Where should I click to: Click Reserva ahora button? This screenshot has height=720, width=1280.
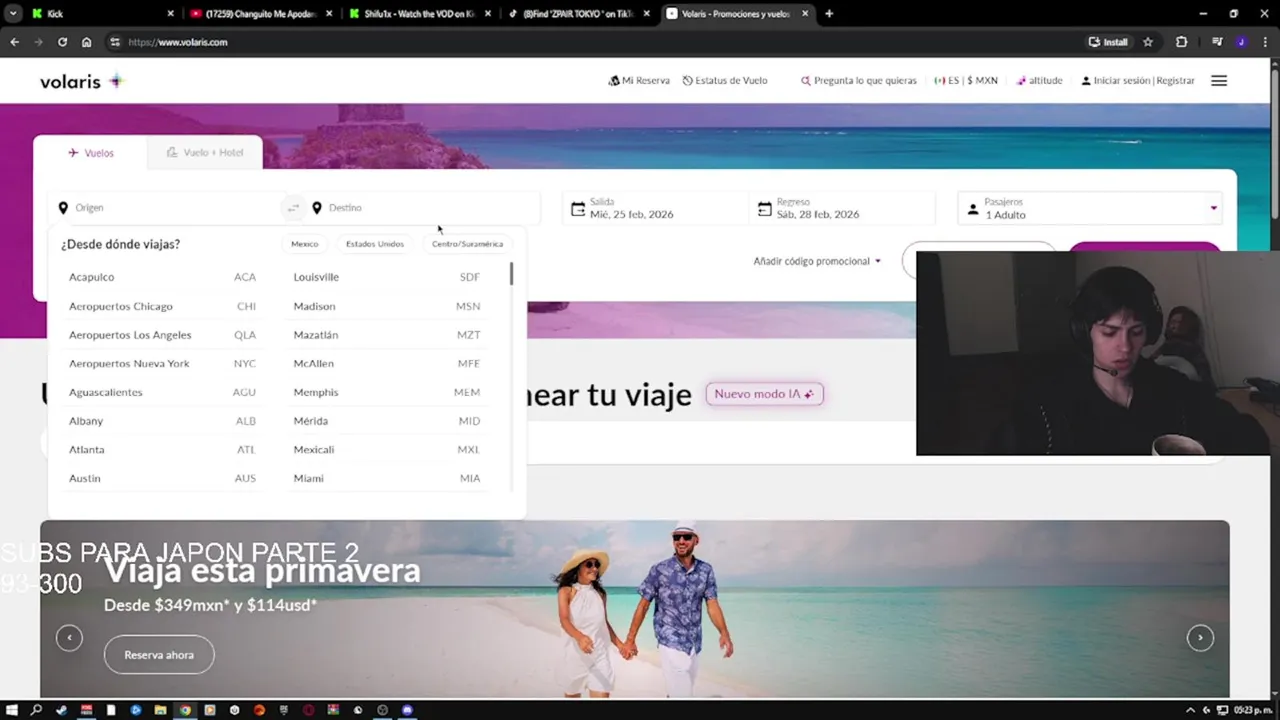pyautogui.click(x=159, y=655)
